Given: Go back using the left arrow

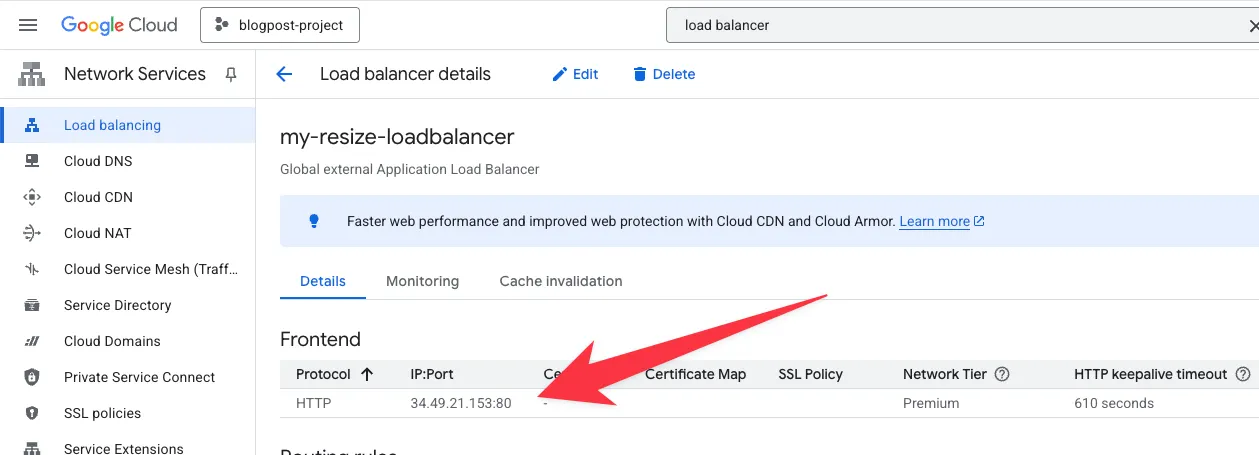Looking at the screenshot, I should tap(284, 74).
